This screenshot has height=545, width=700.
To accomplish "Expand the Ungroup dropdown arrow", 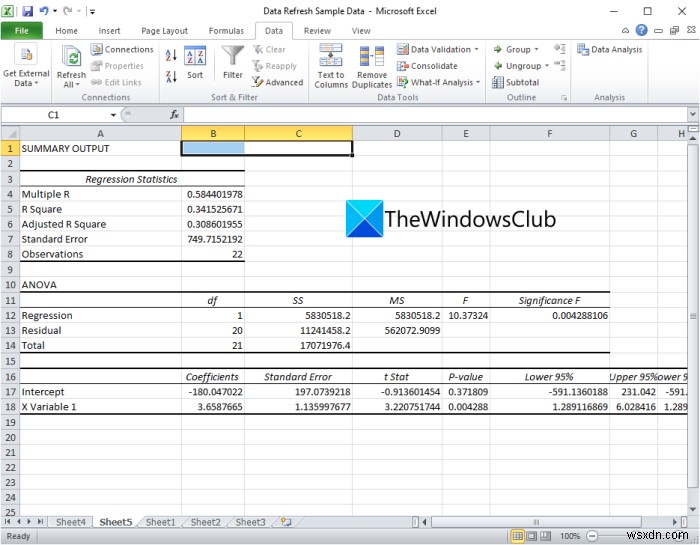I will tap(547, 66).
